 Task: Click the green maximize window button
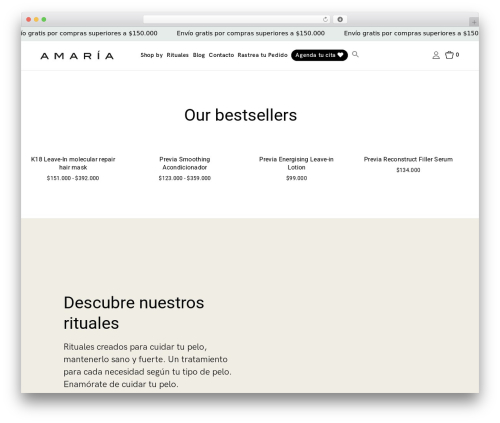44,20
